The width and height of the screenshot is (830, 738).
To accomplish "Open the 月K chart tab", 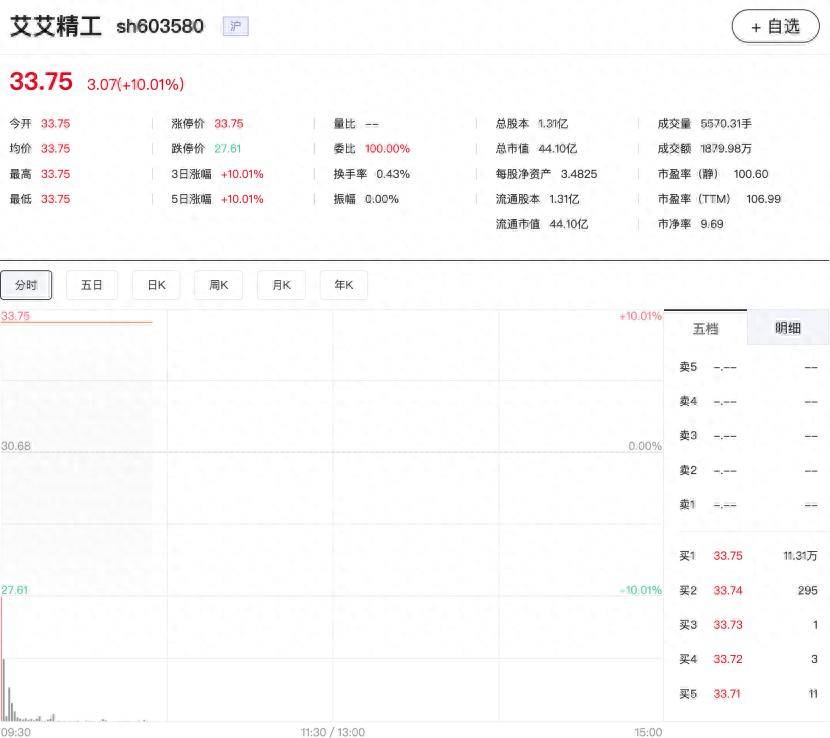I will pyautogui.click(x=282, y=285).
